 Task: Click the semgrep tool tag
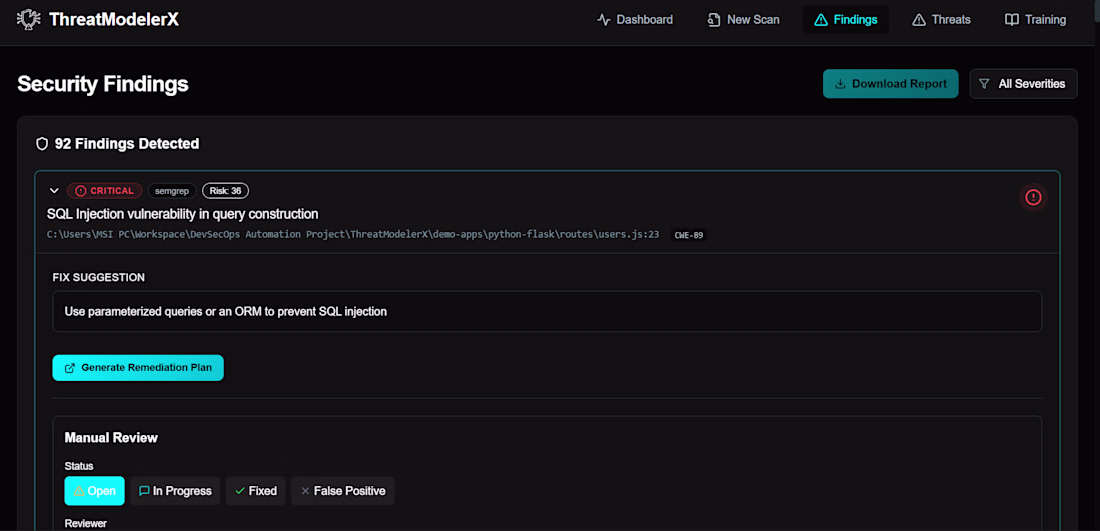172,191
